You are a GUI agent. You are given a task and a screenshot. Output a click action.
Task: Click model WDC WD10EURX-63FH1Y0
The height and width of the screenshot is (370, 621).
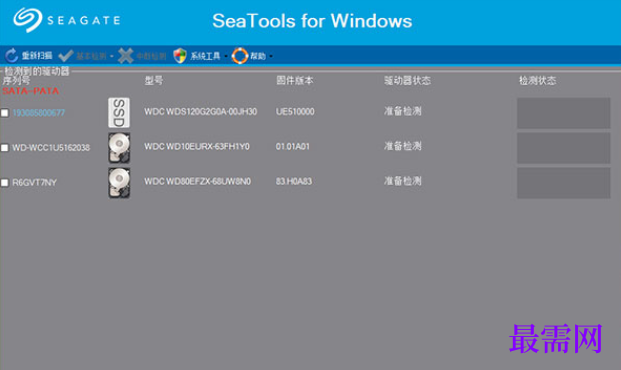click(x=197, y=147)
